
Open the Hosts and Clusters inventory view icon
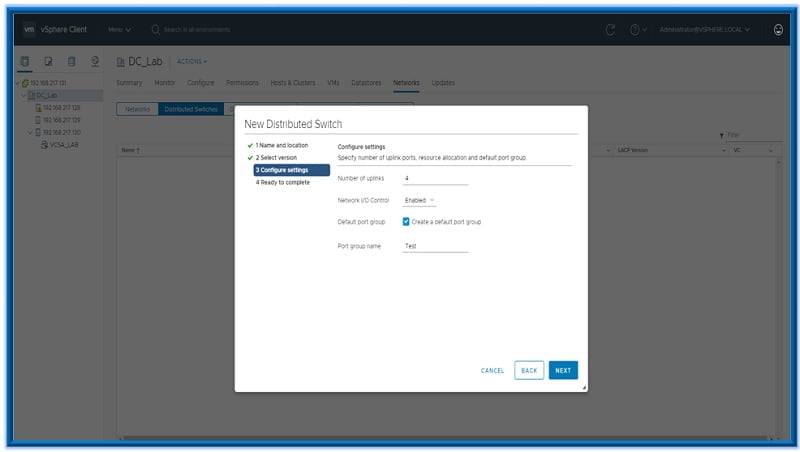[25, 62]
